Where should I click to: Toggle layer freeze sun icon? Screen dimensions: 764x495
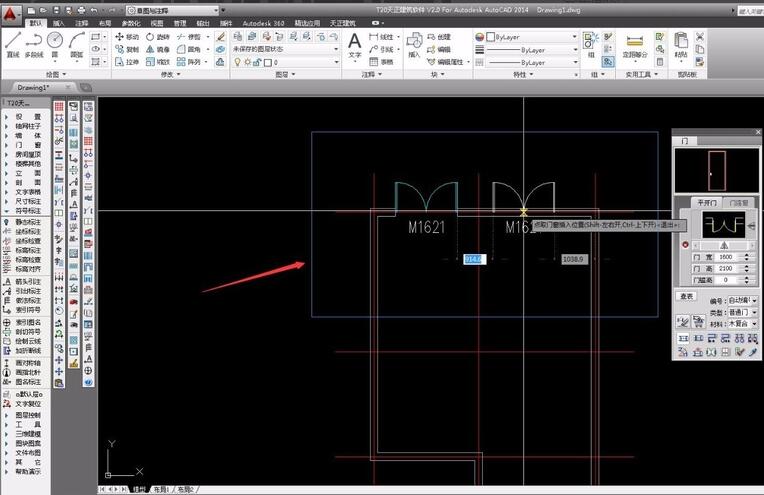(248, 62)
